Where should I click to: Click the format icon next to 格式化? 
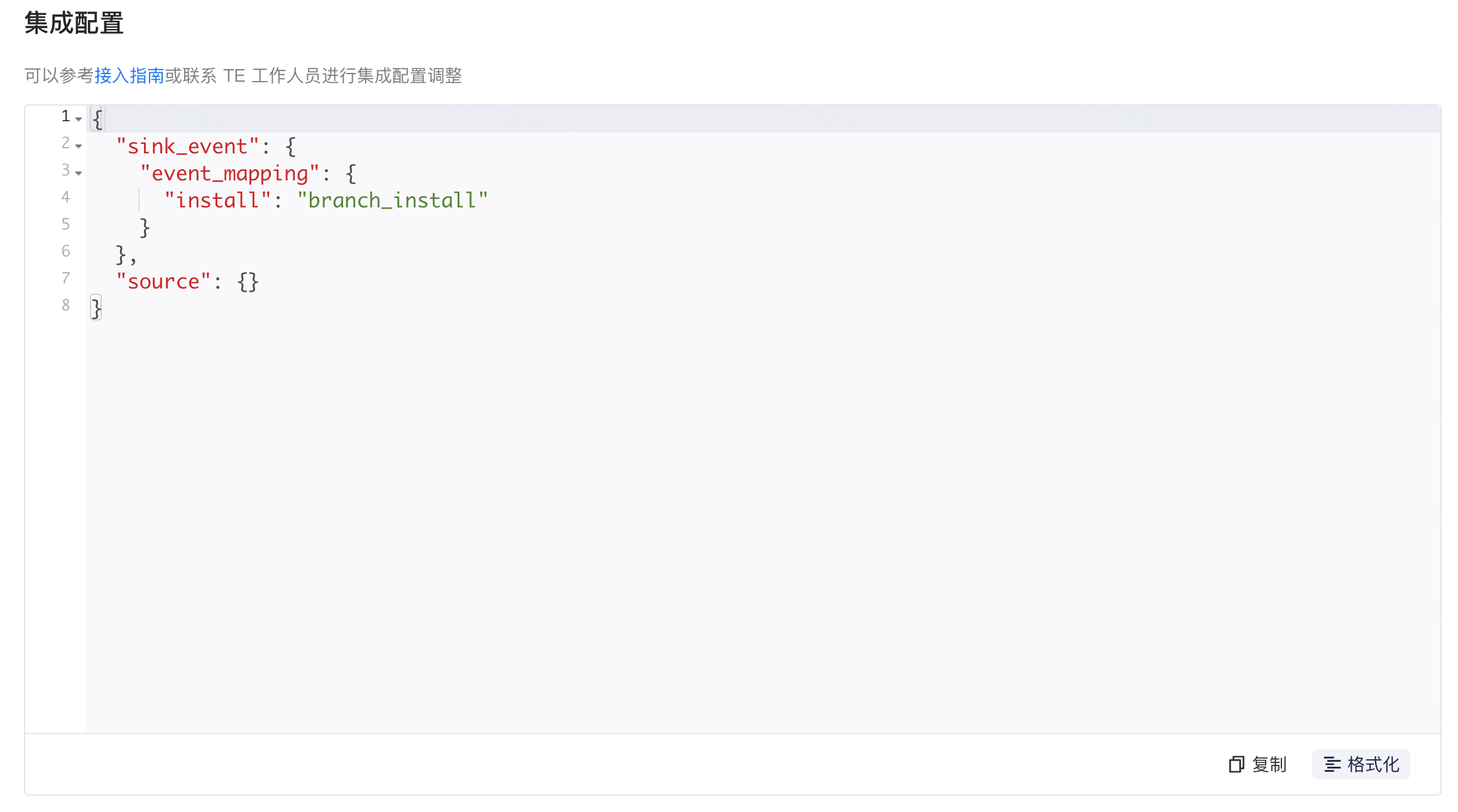click(1332, 764)
